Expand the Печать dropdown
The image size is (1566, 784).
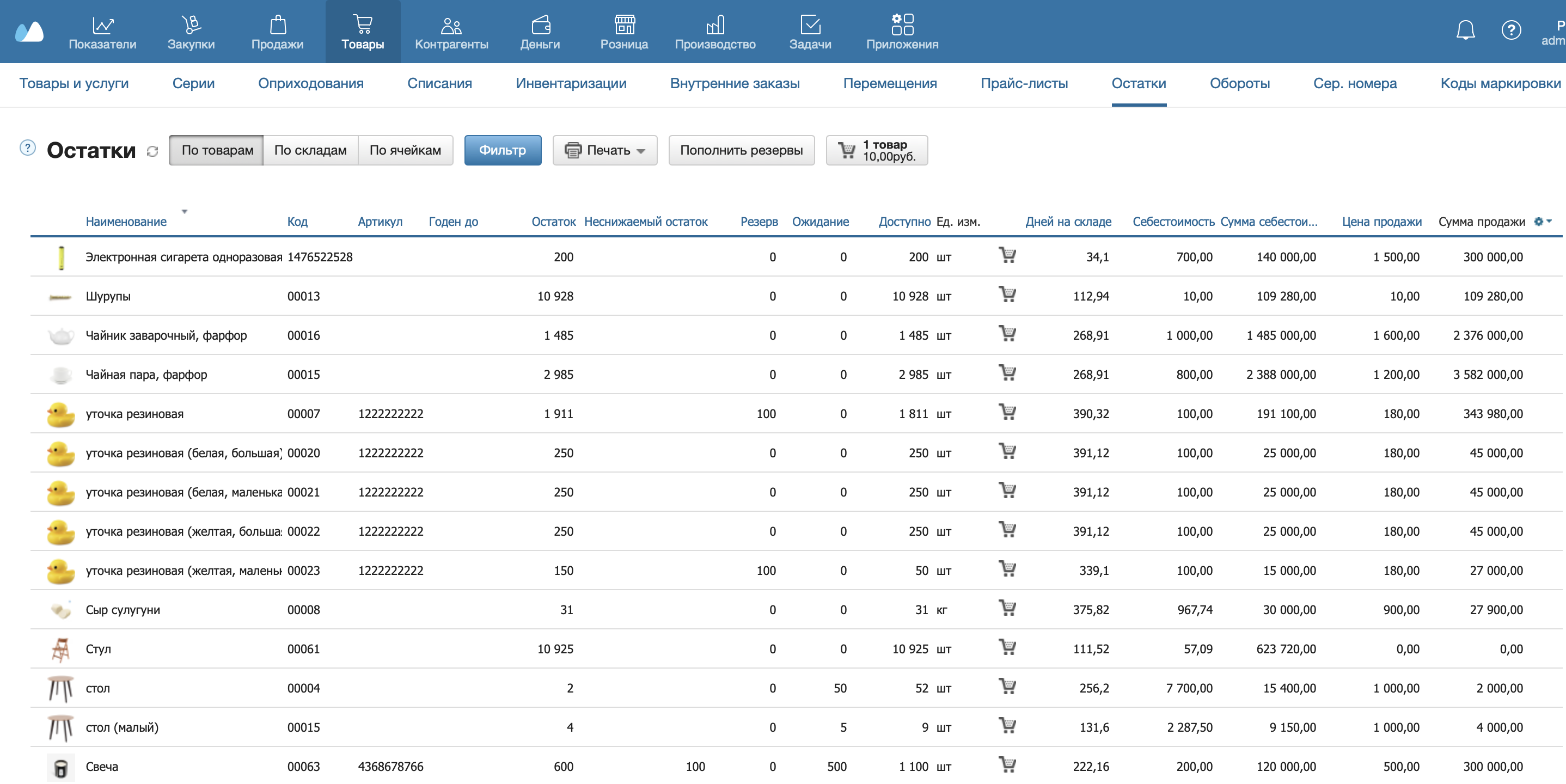(605, 150)
